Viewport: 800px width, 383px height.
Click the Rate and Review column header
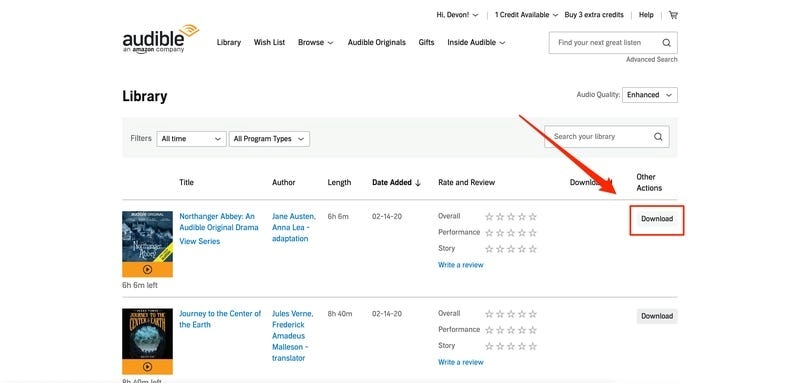[x=466, y=183]
